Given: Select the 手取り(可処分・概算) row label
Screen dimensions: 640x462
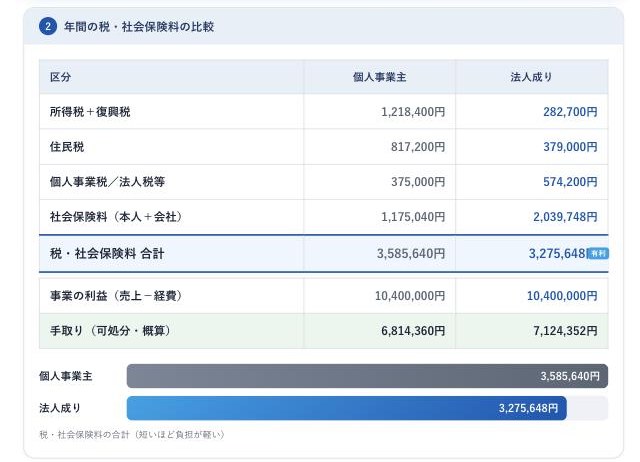Looking at the screenshot, I should (110, 331).
